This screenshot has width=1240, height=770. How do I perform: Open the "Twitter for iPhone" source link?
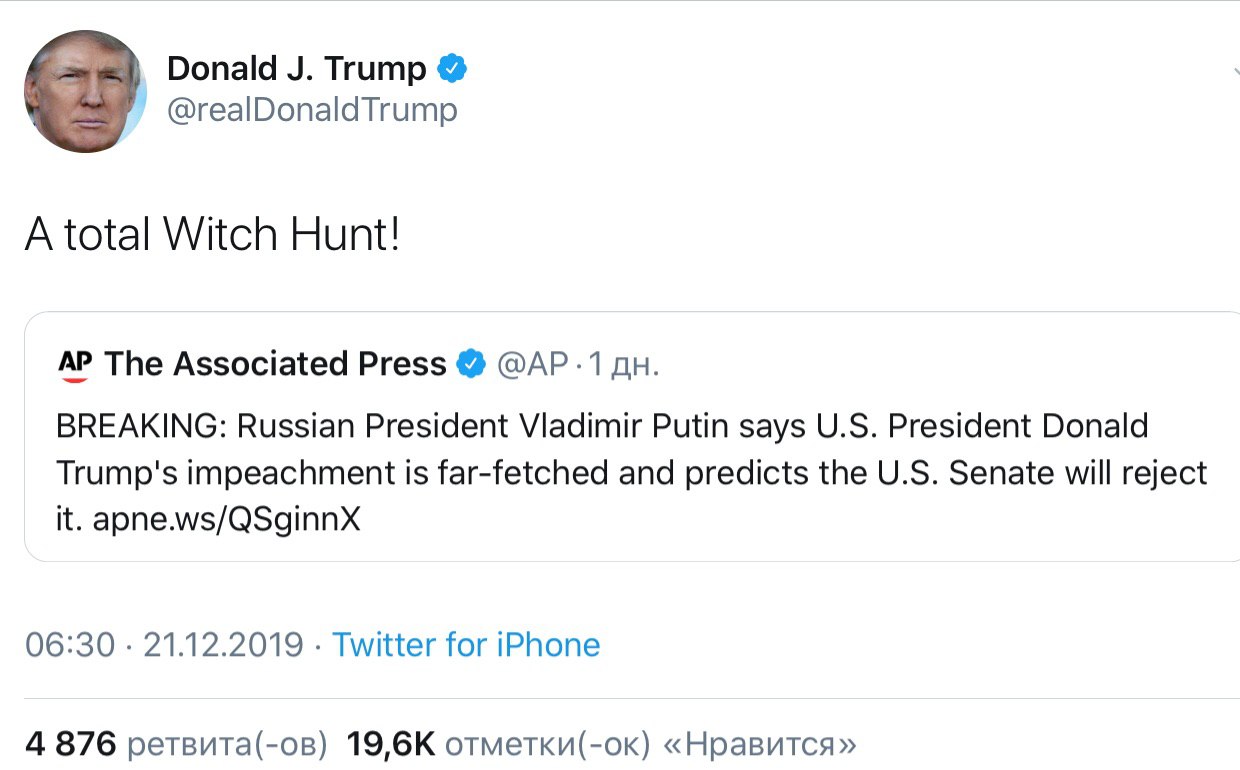pos(466,645)
